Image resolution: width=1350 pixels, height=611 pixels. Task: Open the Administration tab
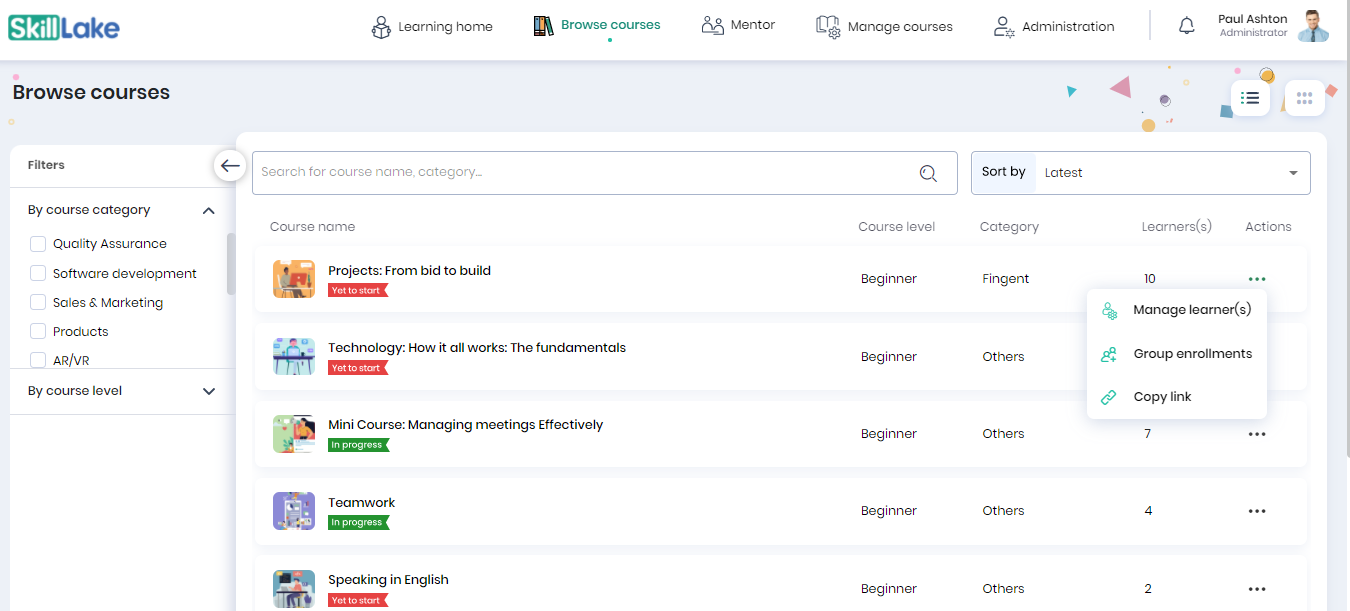(x=1054, y=27)
